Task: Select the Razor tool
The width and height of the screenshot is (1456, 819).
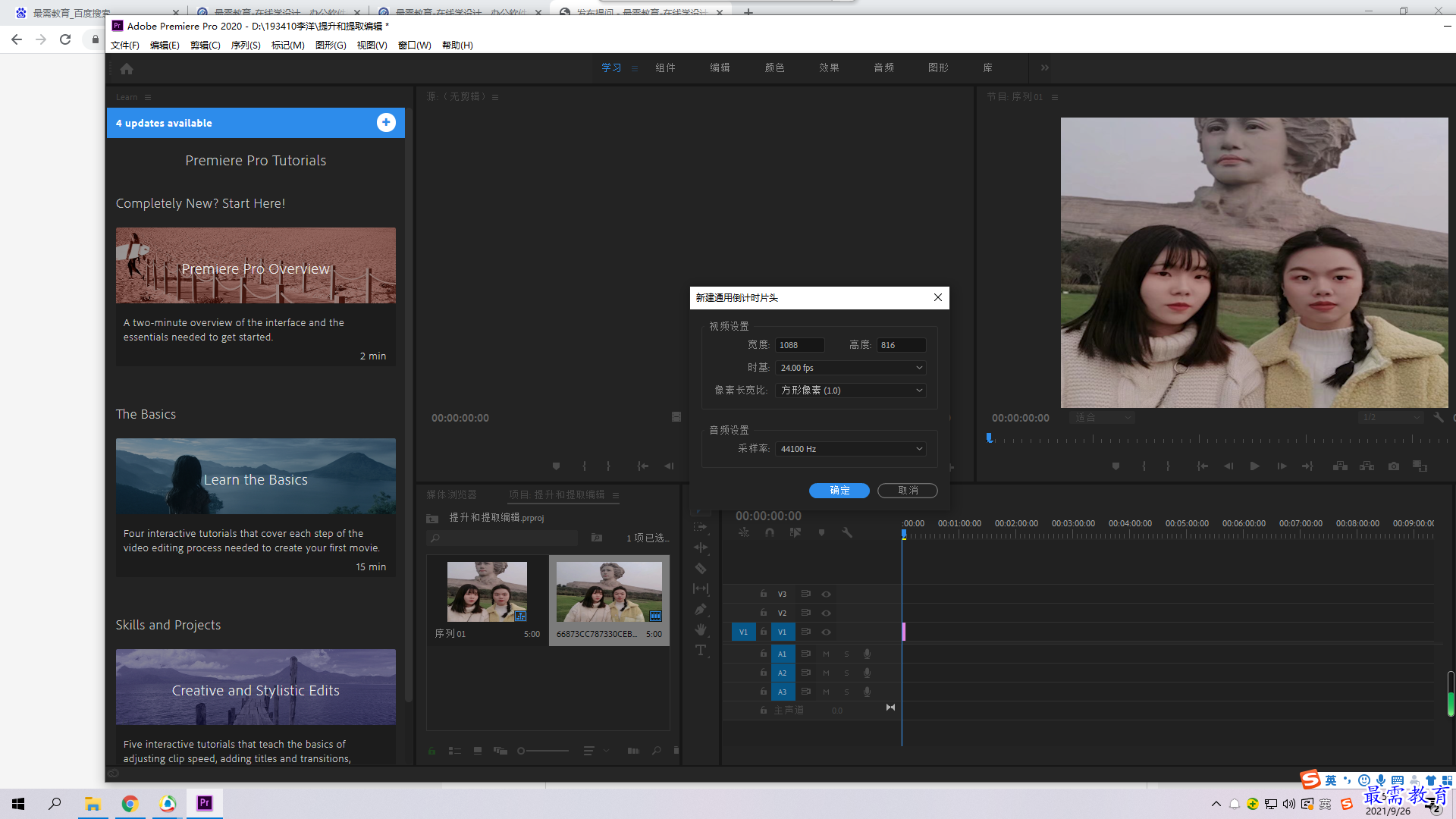Action: [x=701, y=568]
